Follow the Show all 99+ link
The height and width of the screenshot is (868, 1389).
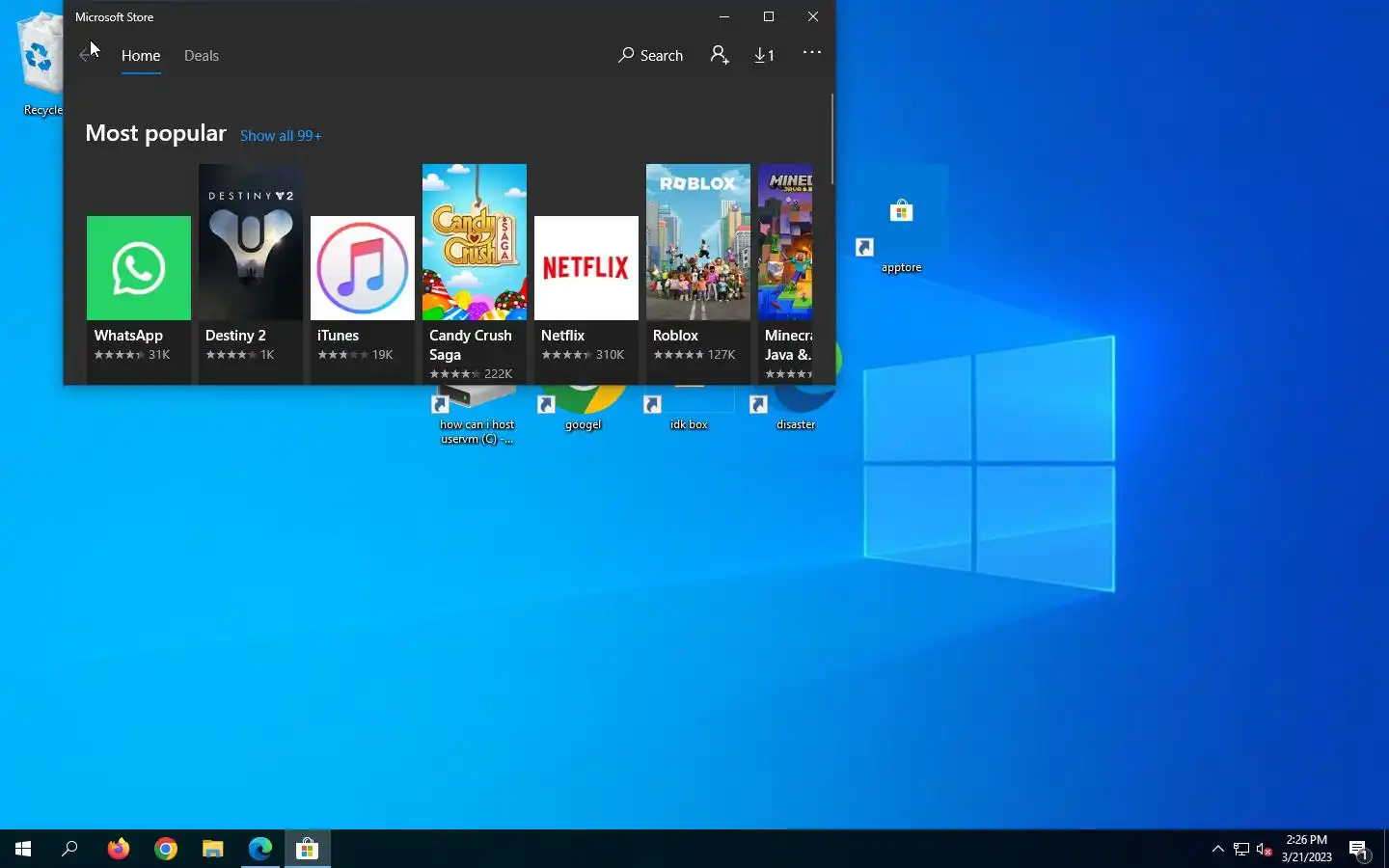point(281,136)
